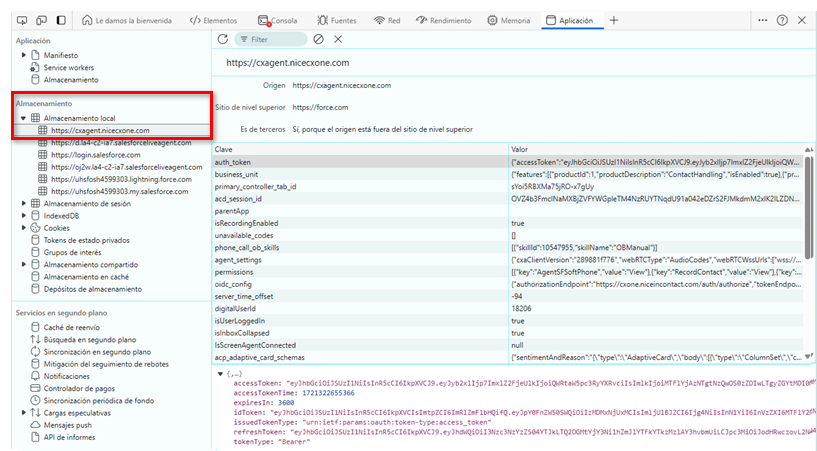Switch to the Fuentes tab
This screenshot has width=817, height=451.
pyautogui.click(x=337, y=20)
